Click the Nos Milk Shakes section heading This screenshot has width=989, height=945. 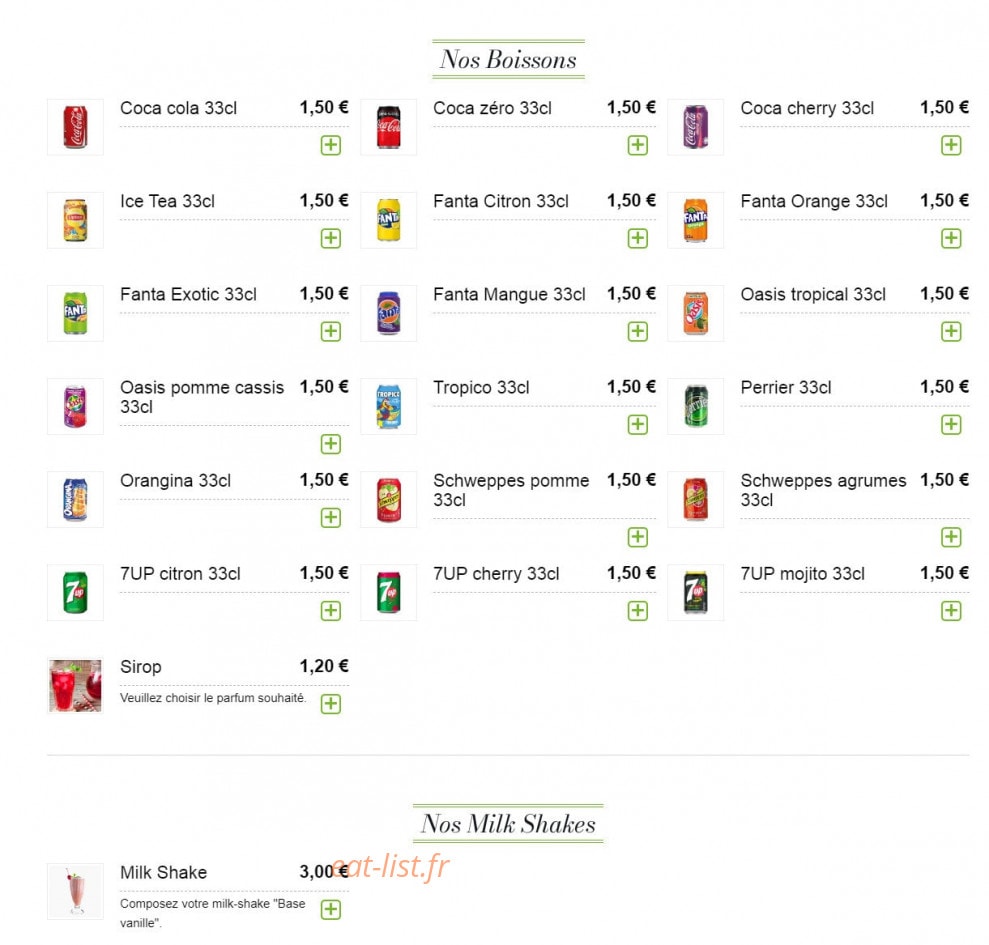508,824
